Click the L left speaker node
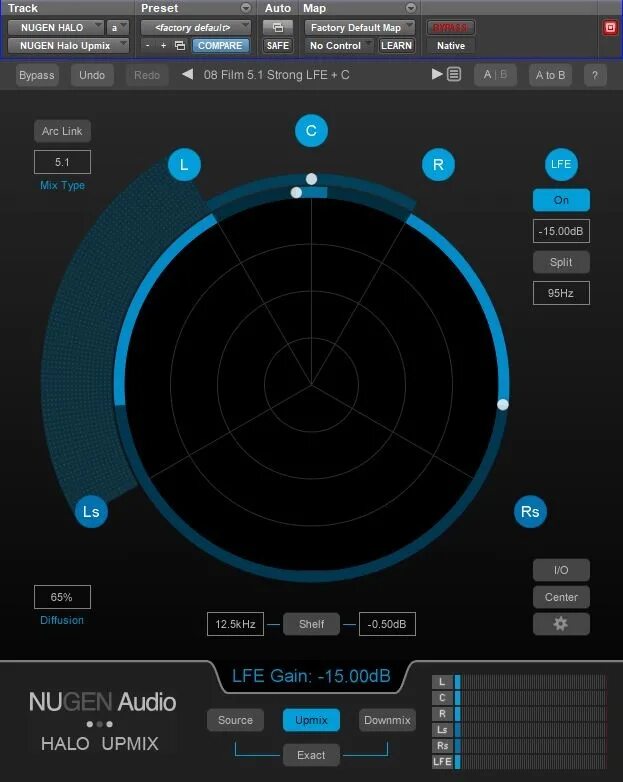This screenshot has height=782, width=623. click(x=184, y=165)
